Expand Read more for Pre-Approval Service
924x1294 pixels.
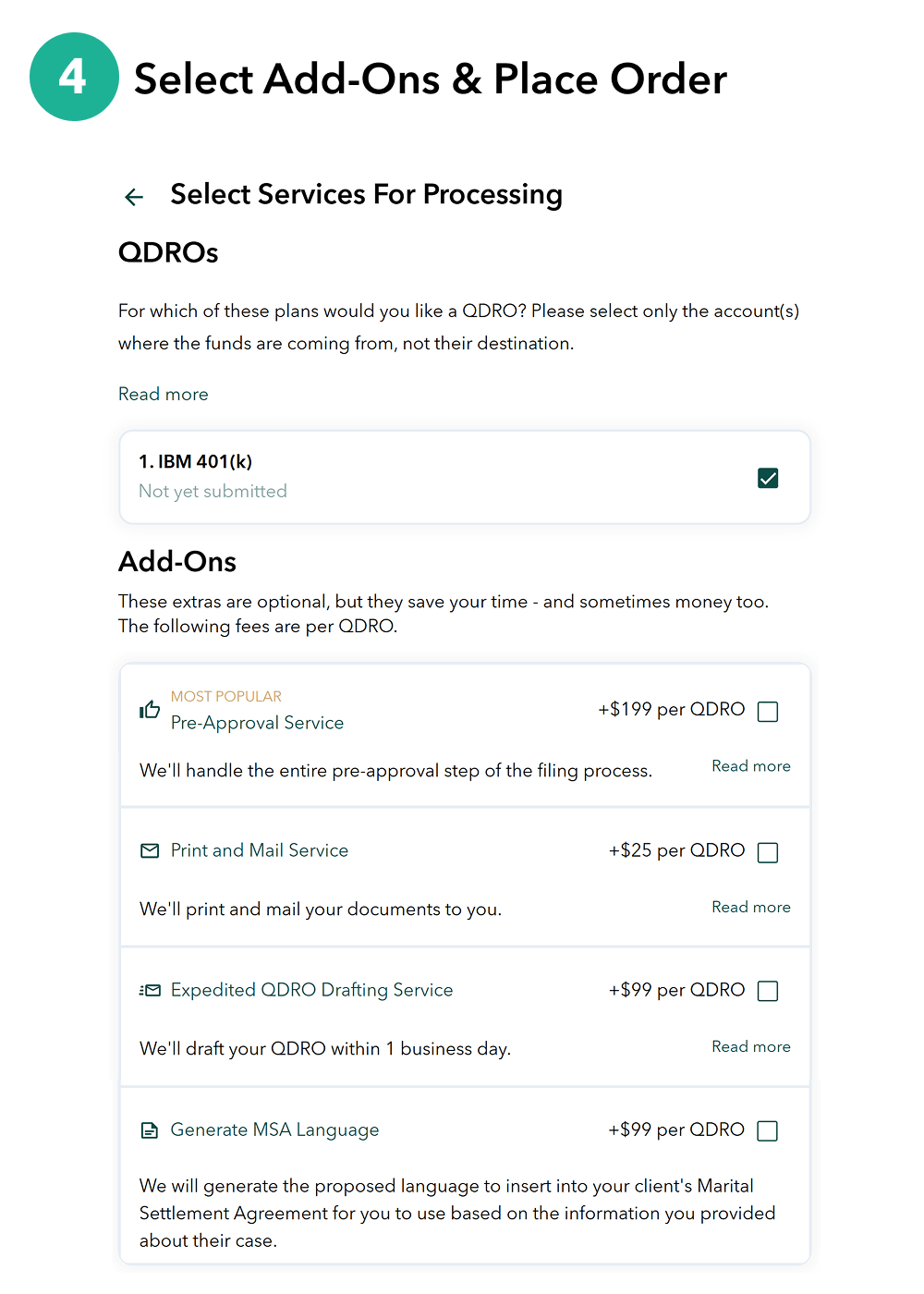pos(750,766)
